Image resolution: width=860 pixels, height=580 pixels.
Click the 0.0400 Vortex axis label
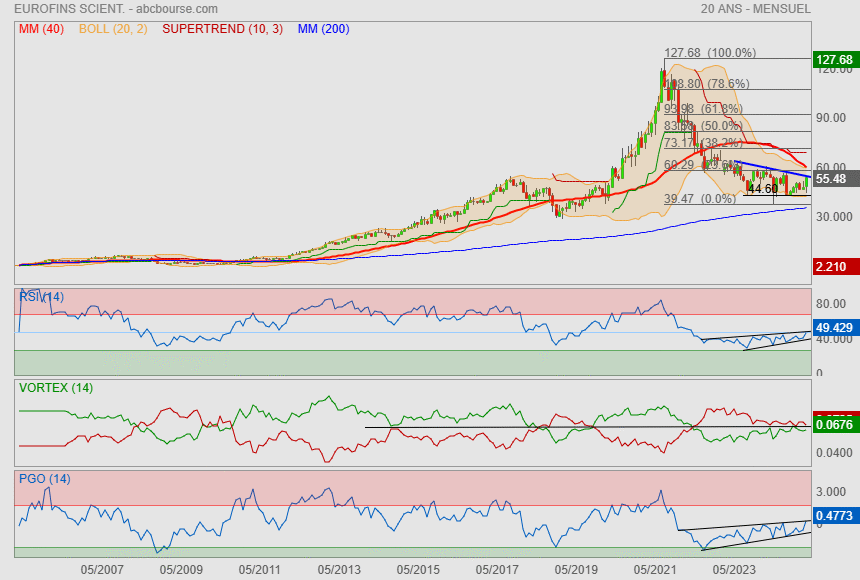(x=834, y=453)
